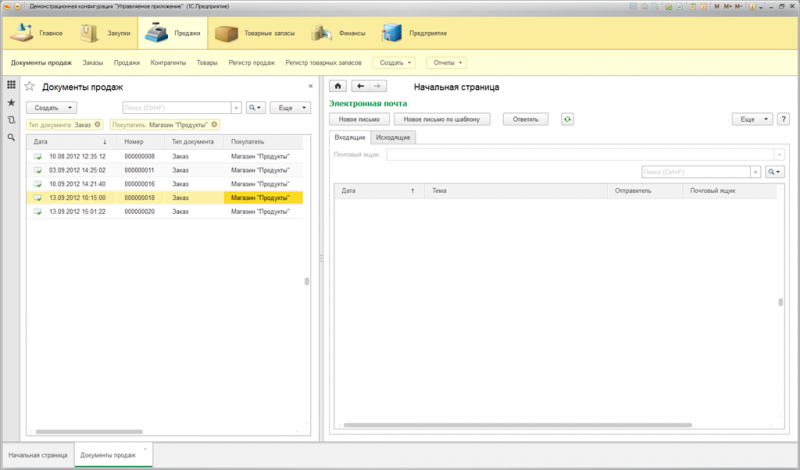Add Документы продаж to favorites star

click(x=30, y=86)
